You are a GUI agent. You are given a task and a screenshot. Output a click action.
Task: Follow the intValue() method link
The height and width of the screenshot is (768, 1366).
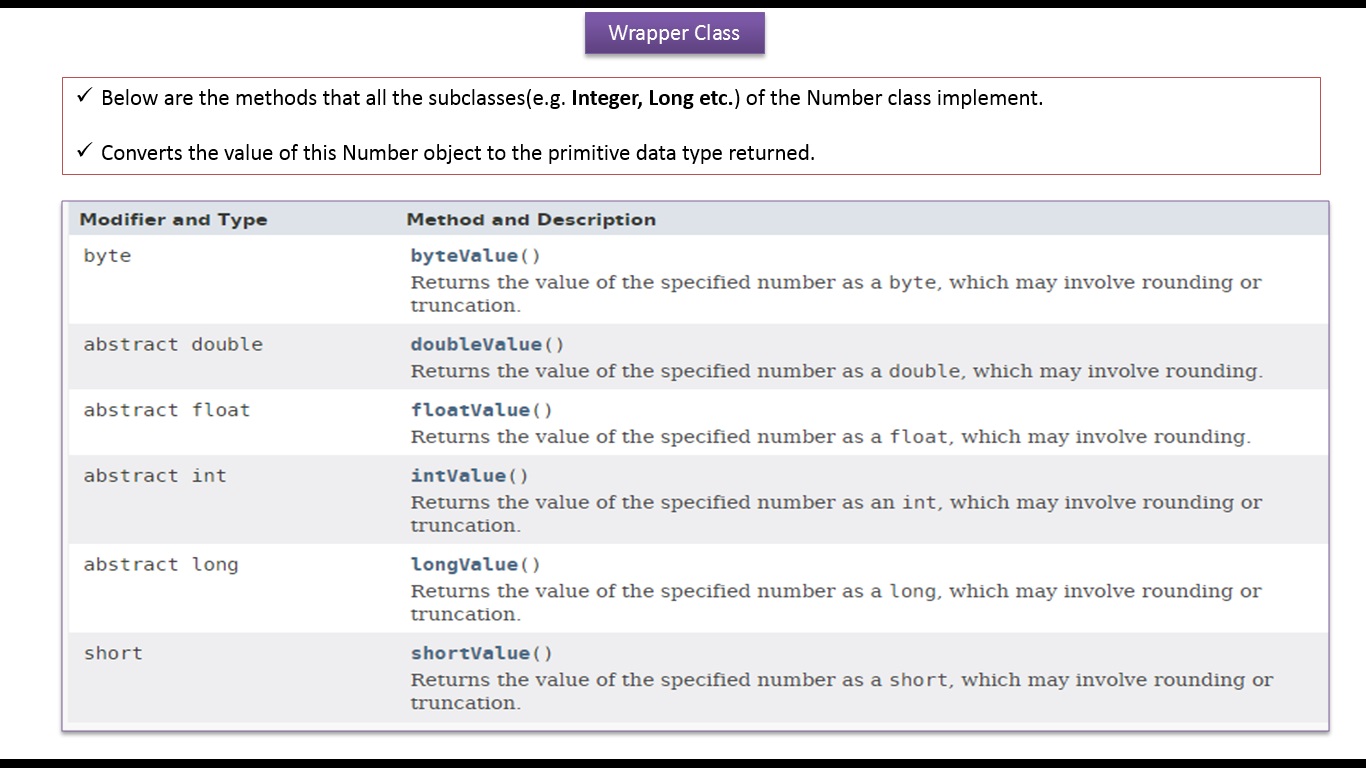click(x=469, y=476)
